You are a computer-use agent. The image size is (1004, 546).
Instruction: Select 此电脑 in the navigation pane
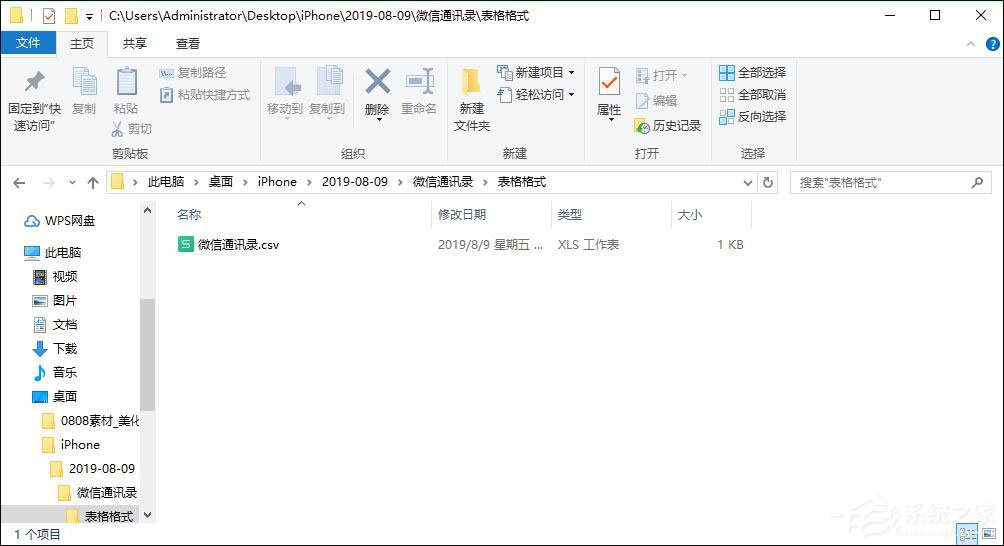click(53, 252)
